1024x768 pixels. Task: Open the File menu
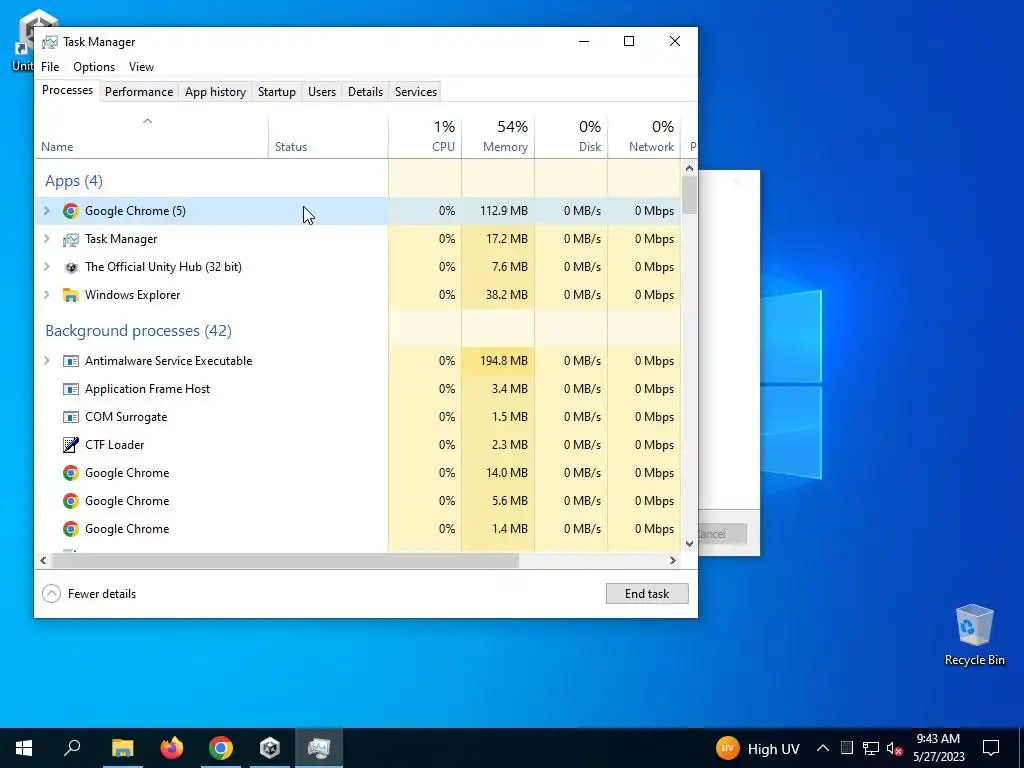click(50, 67)
